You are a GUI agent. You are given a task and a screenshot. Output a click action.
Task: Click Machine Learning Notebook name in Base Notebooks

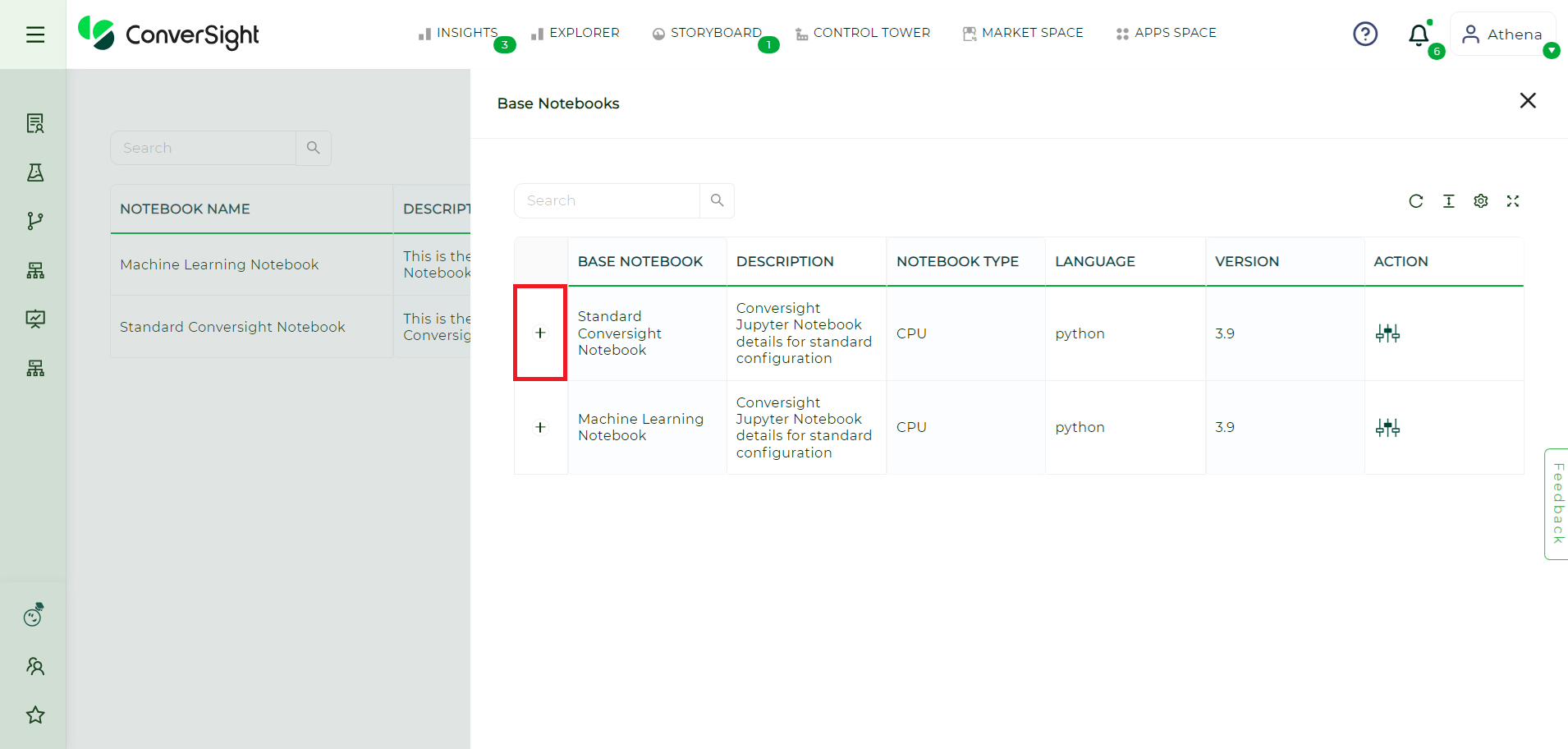pyautogui.click(x=640, y=427)
